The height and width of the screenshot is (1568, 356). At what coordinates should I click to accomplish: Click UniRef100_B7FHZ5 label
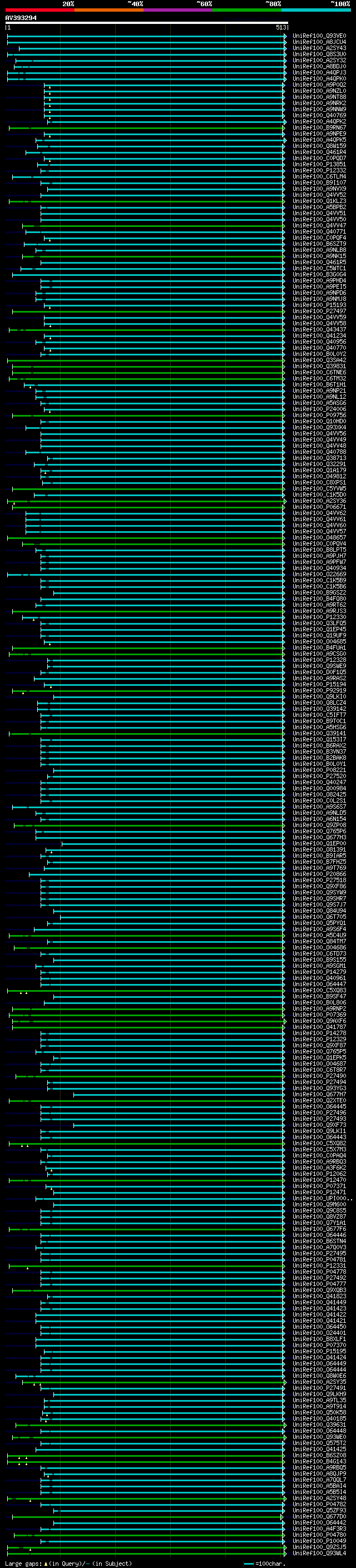point(319,862)
